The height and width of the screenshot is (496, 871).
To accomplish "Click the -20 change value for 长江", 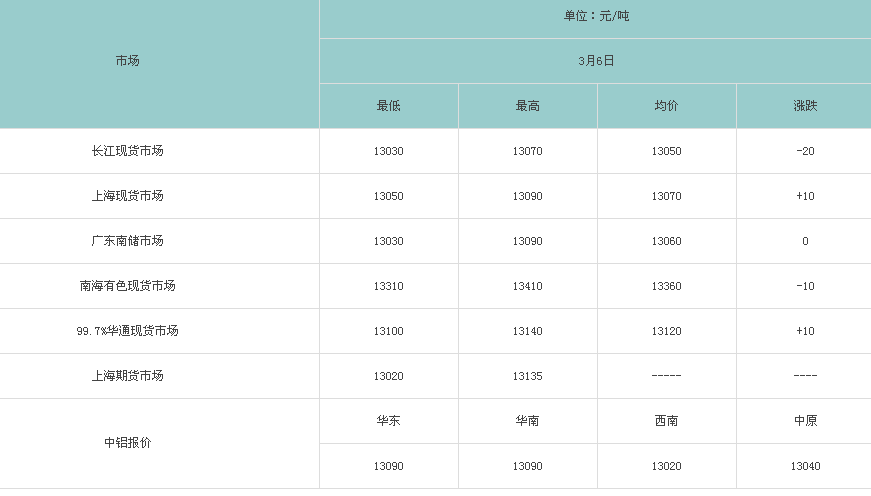I will (805, 151).
